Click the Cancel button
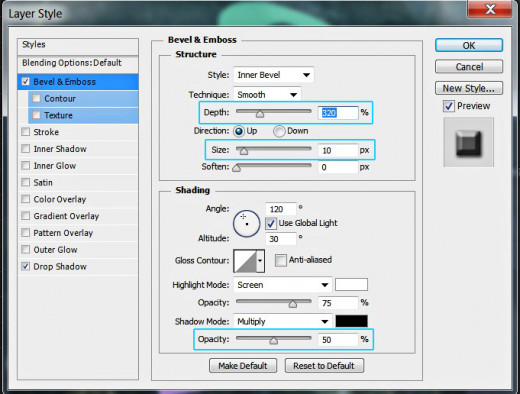This screenshot has height=394, width=520. point(469,67)
